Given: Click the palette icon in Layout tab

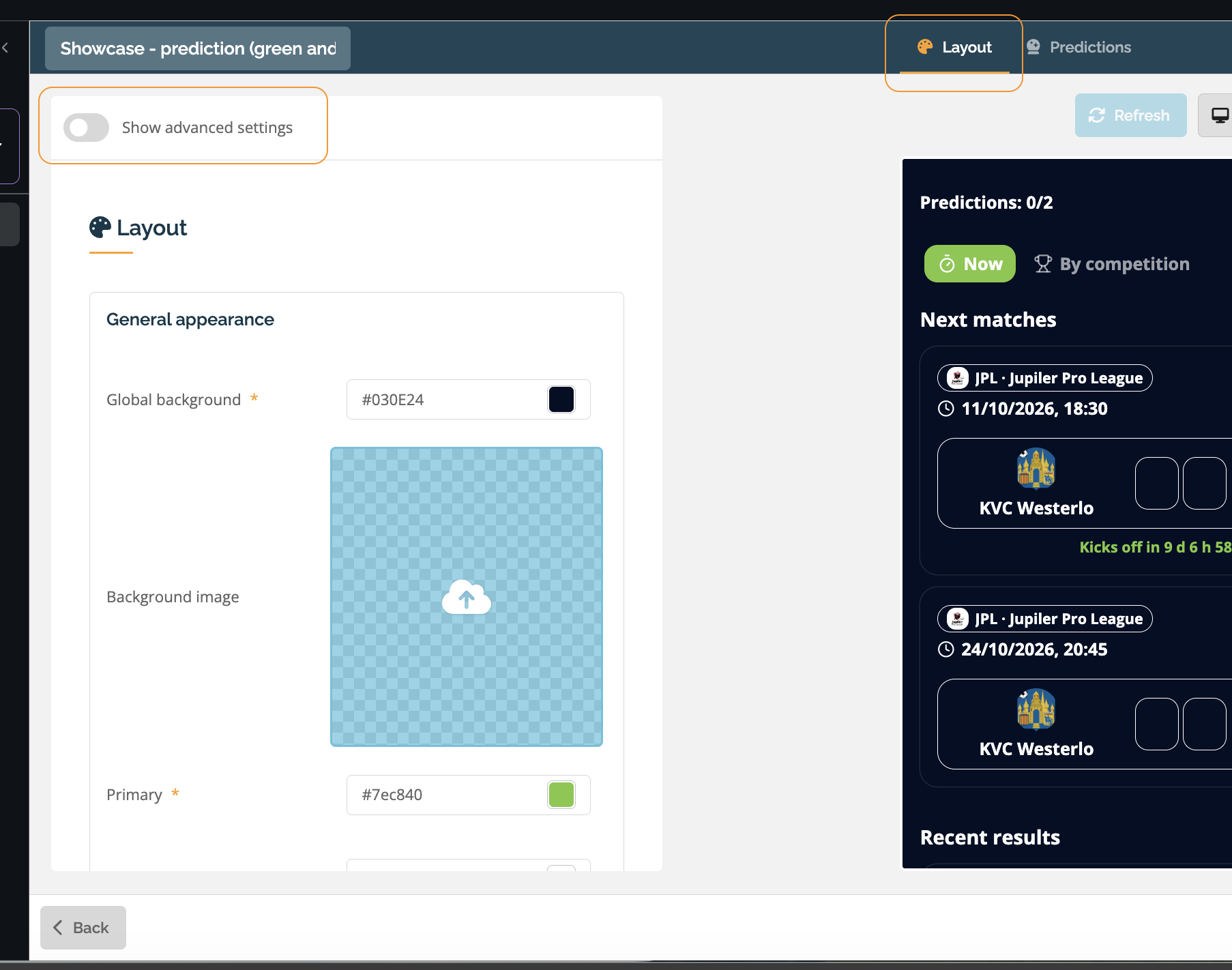Looking at the screenshot, I should [925, 46].
